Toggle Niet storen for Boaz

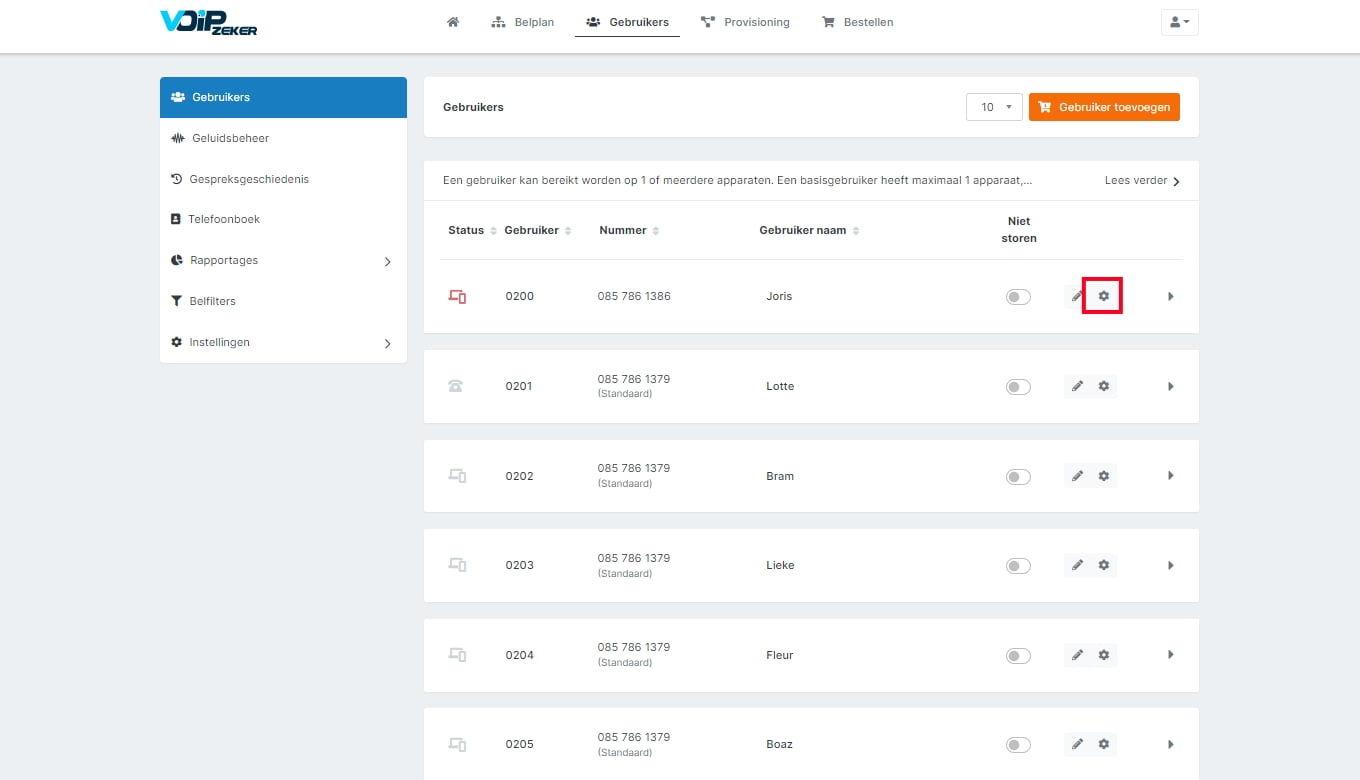[x=1018, y=745]
